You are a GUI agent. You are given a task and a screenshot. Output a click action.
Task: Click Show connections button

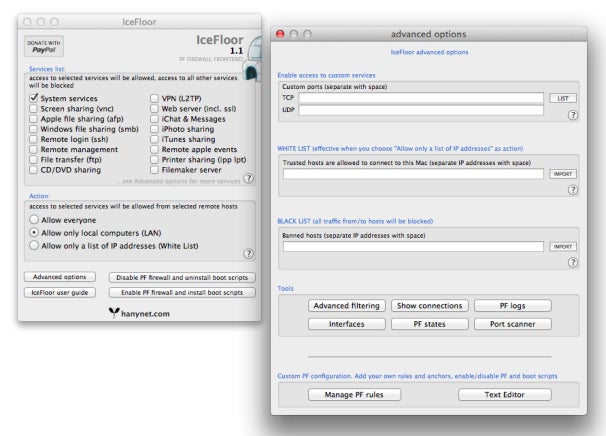point(430,305)
